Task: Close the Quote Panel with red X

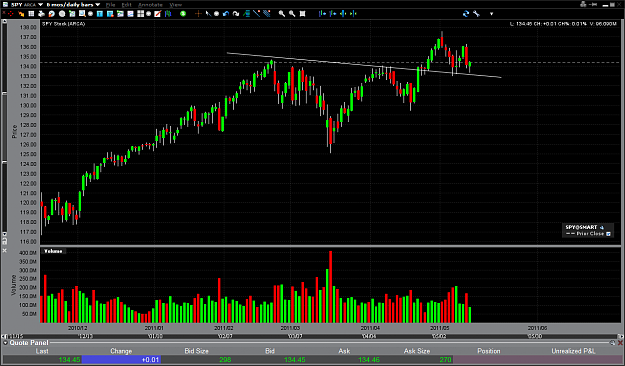Action: pyautogui.click(x=620, y=343)
